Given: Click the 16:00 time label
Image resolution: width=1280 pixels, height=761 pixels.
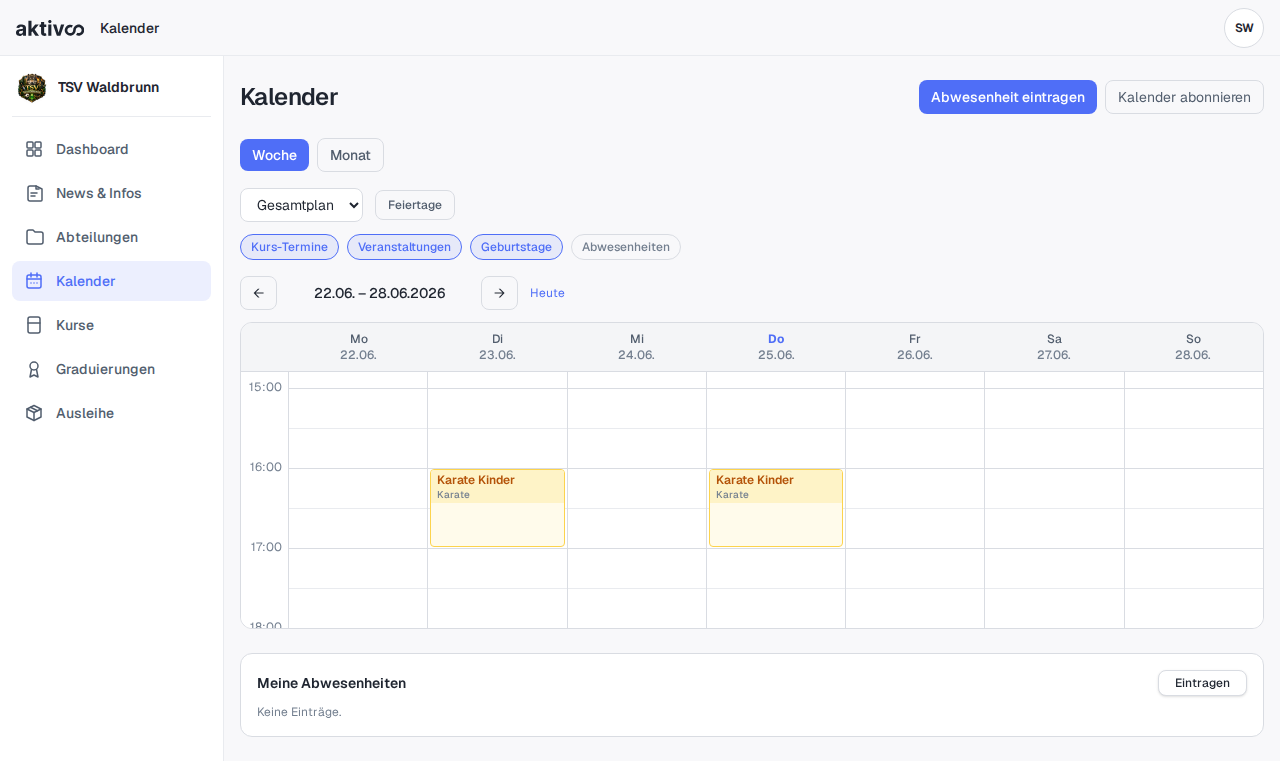Looking at the screenshot, I should pos(266,467).
